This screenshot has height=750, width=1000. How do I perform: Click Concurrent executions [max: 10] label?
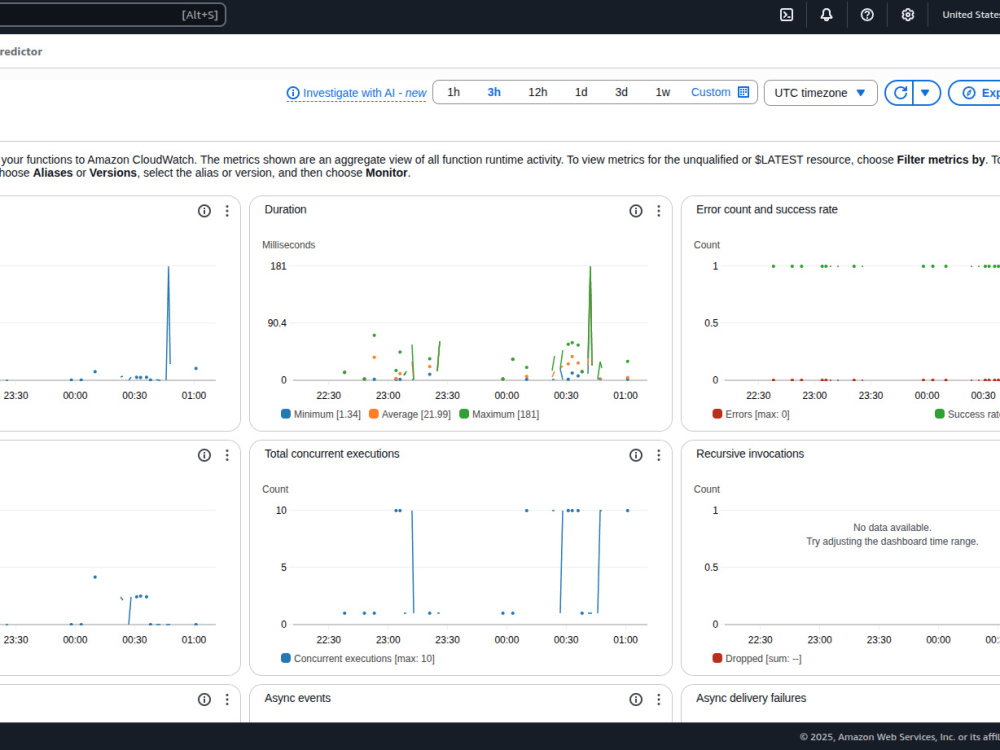(x=364, y=658)
